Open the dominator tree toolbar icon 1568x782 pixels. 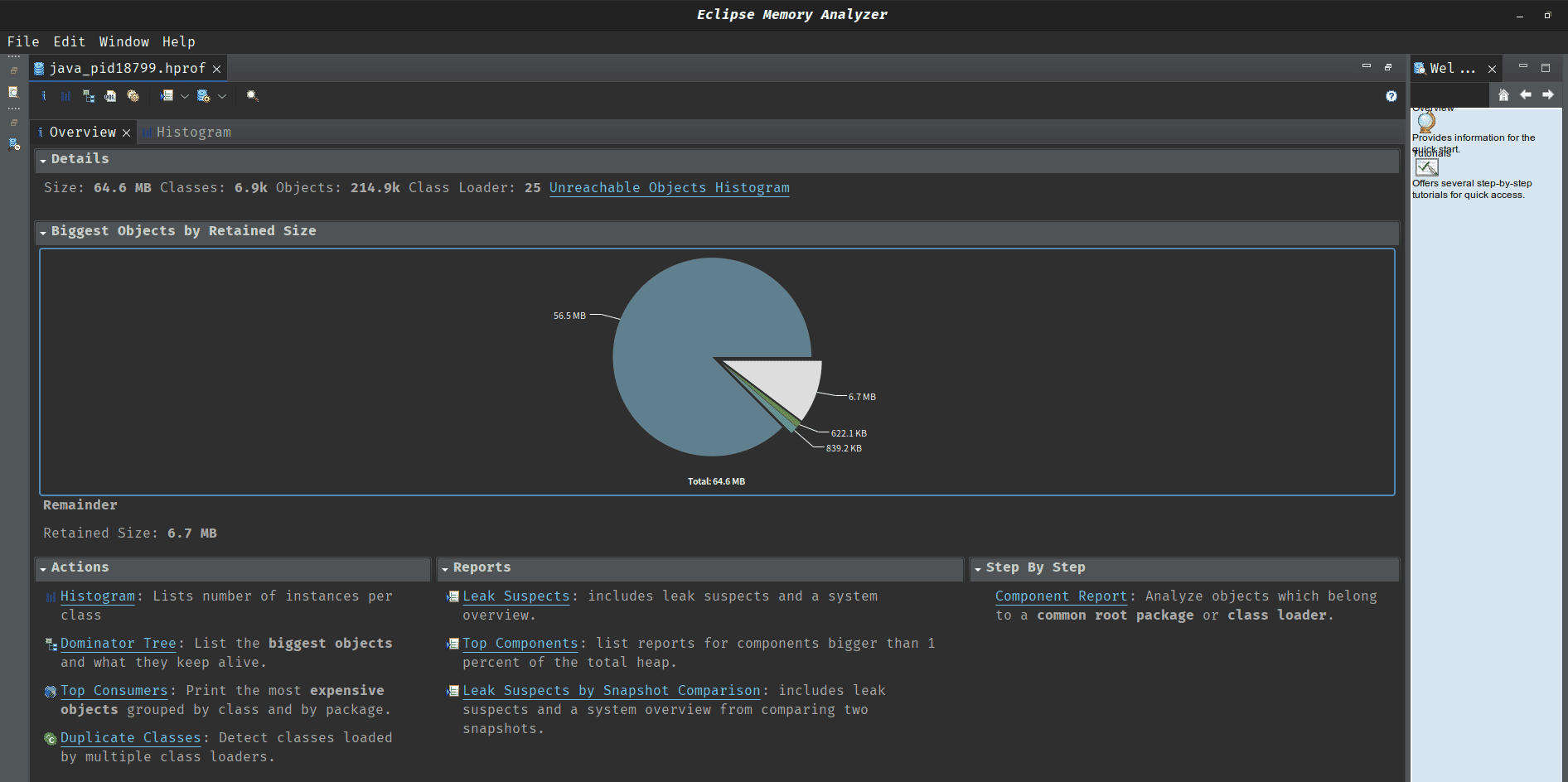pyautogui.click(x=88, y=96)
